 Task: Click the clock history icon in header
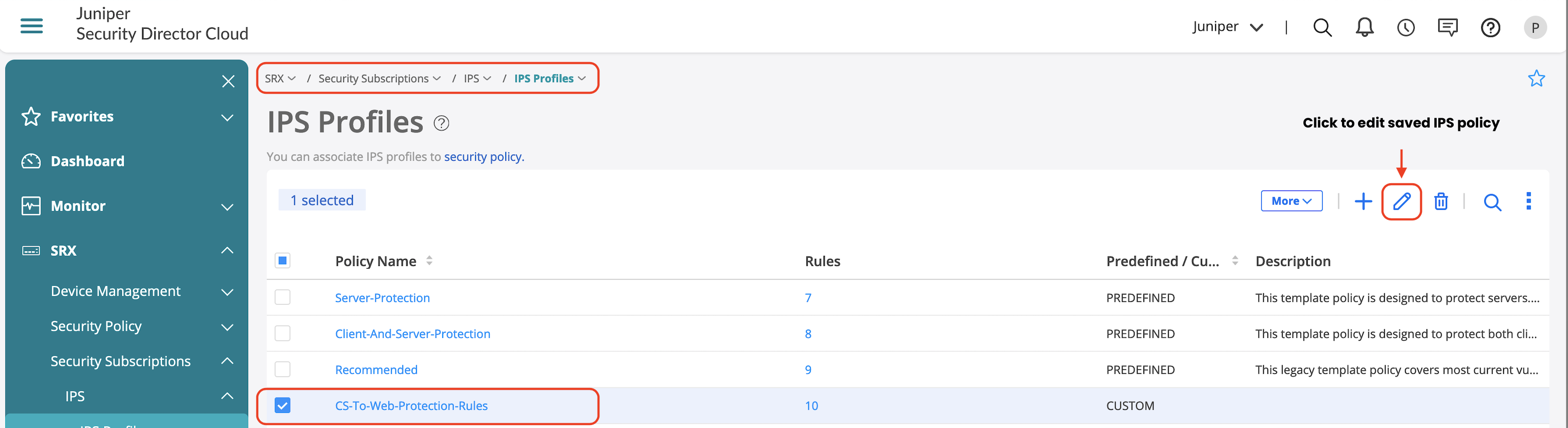tap(1405, 27)
